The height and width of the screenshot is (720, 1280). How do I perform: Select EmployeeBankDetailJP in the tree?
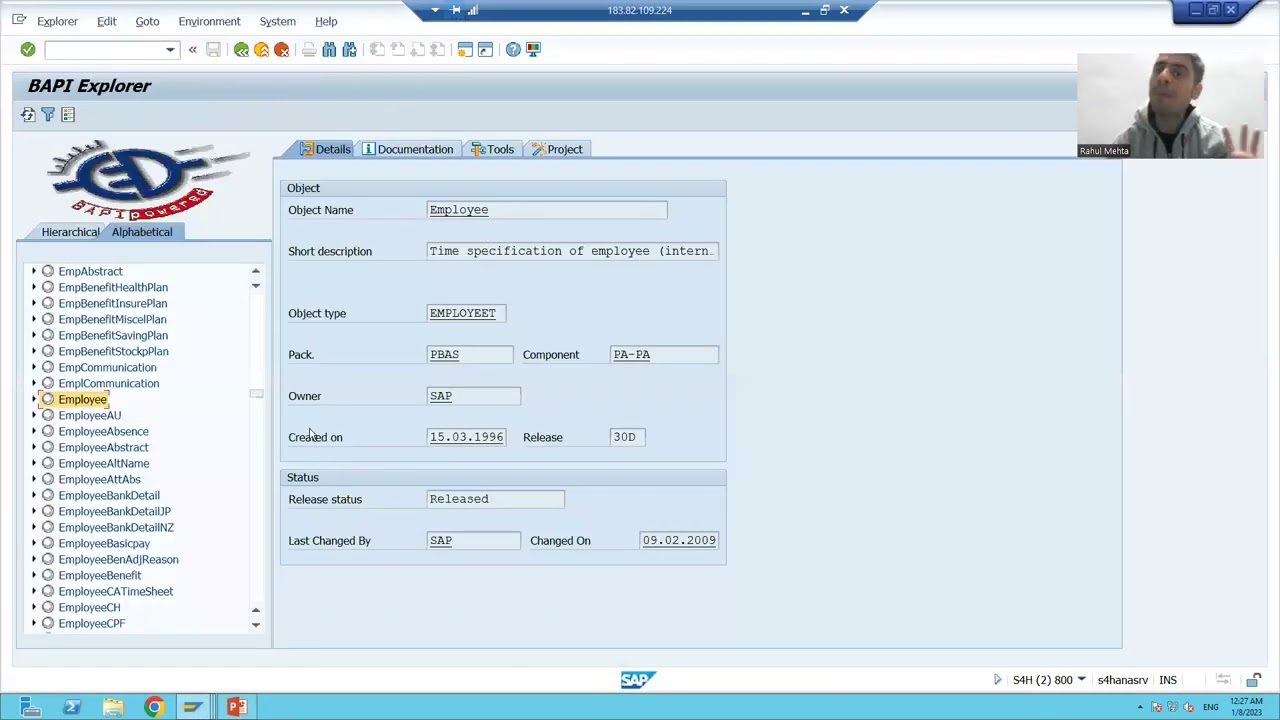click(x=114, y=511)
